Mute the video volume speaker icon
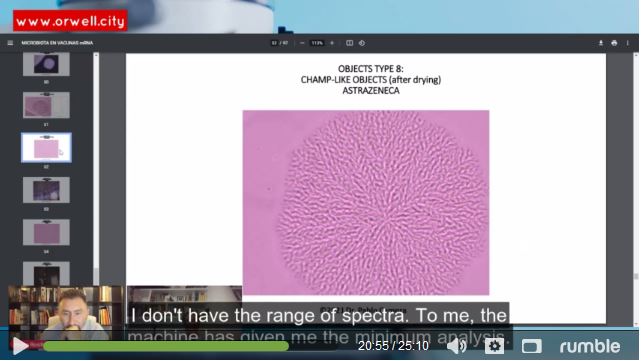The width and height of the screenshot is (641, 361). point(458,346)
